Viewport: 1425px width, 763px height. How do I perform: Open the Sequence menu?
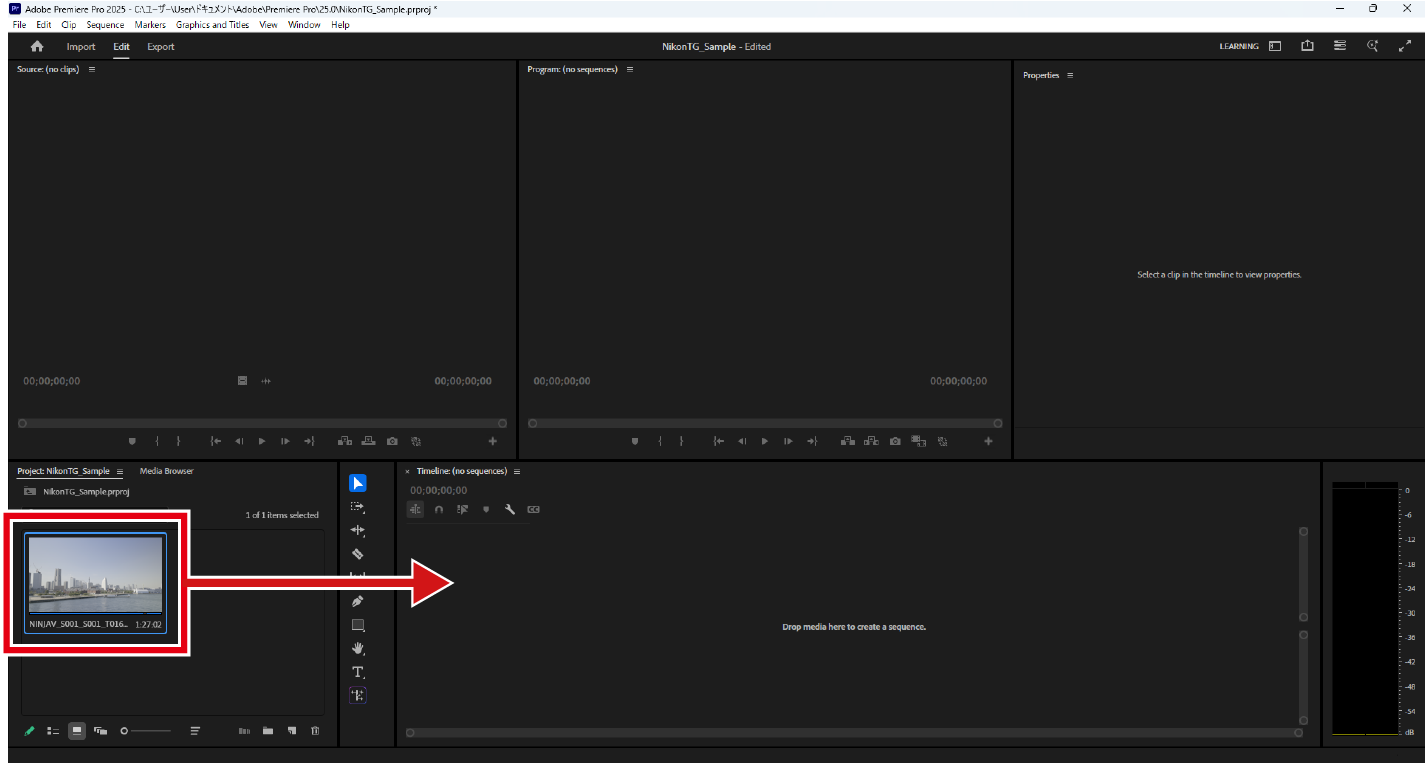tap(105, 25)
